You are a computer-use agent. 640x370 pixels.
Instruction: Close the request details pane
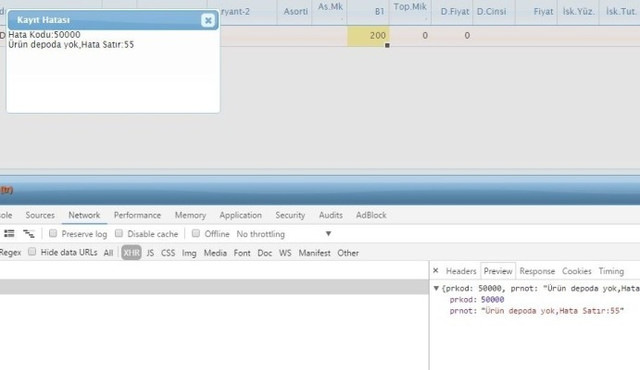436,270
